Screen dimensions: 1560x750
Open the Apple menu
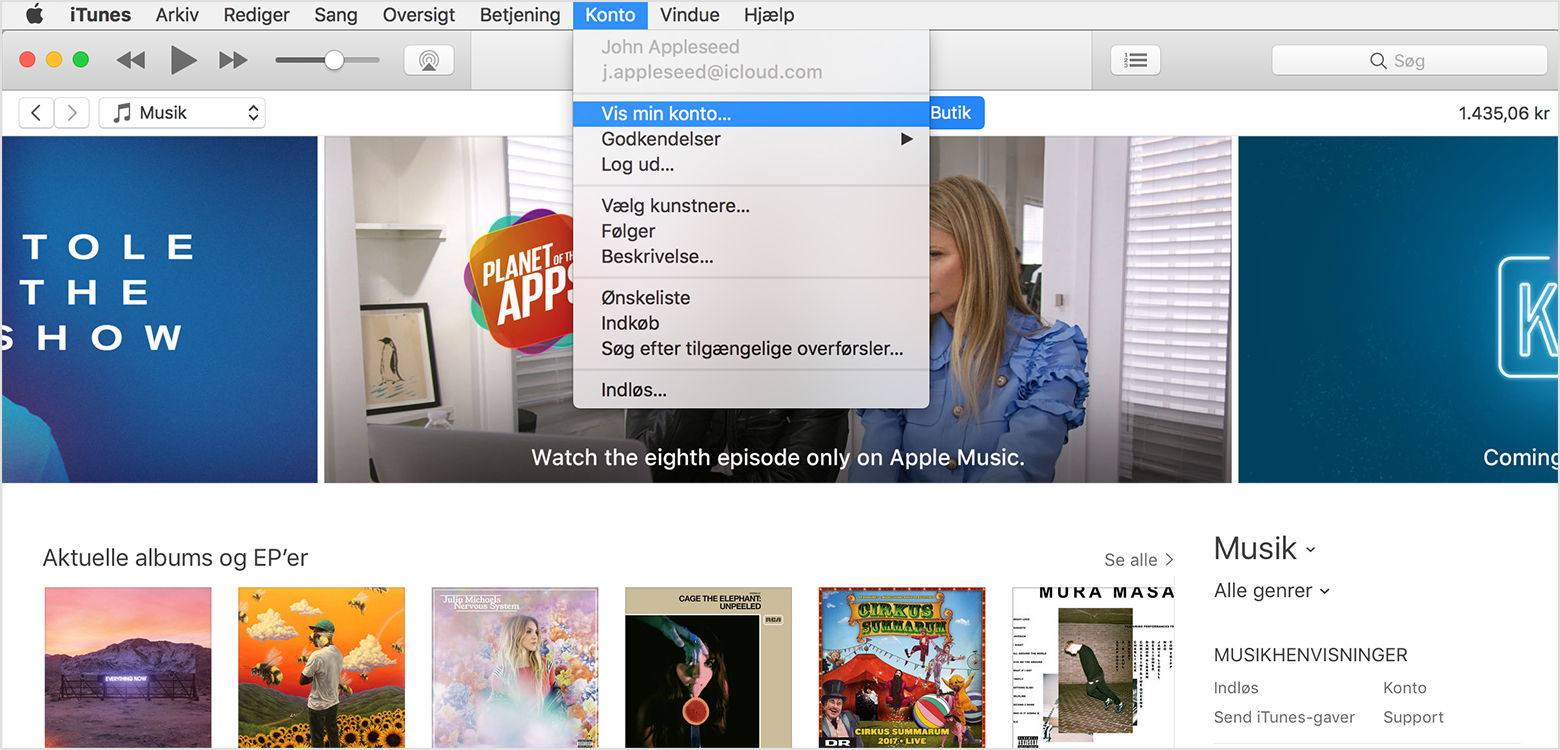pyautogui.click(x=35, y=14)
